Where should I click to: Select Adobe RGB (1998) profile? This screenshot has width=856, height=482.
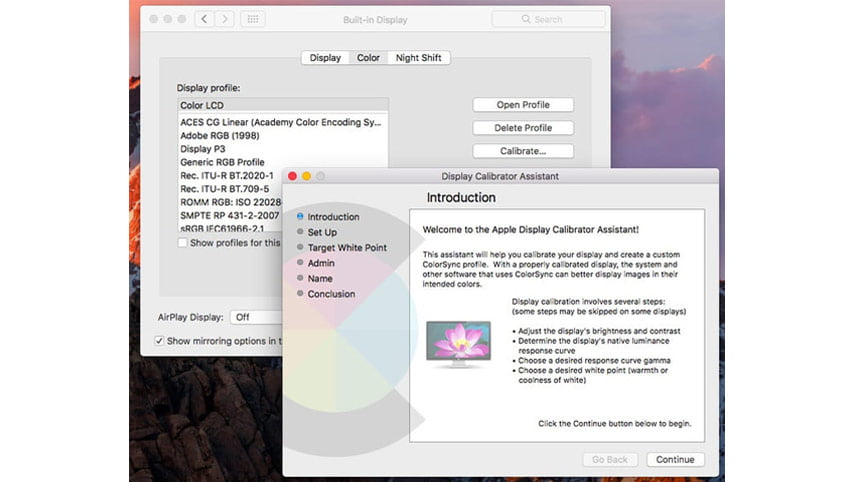tap(283, 135)
